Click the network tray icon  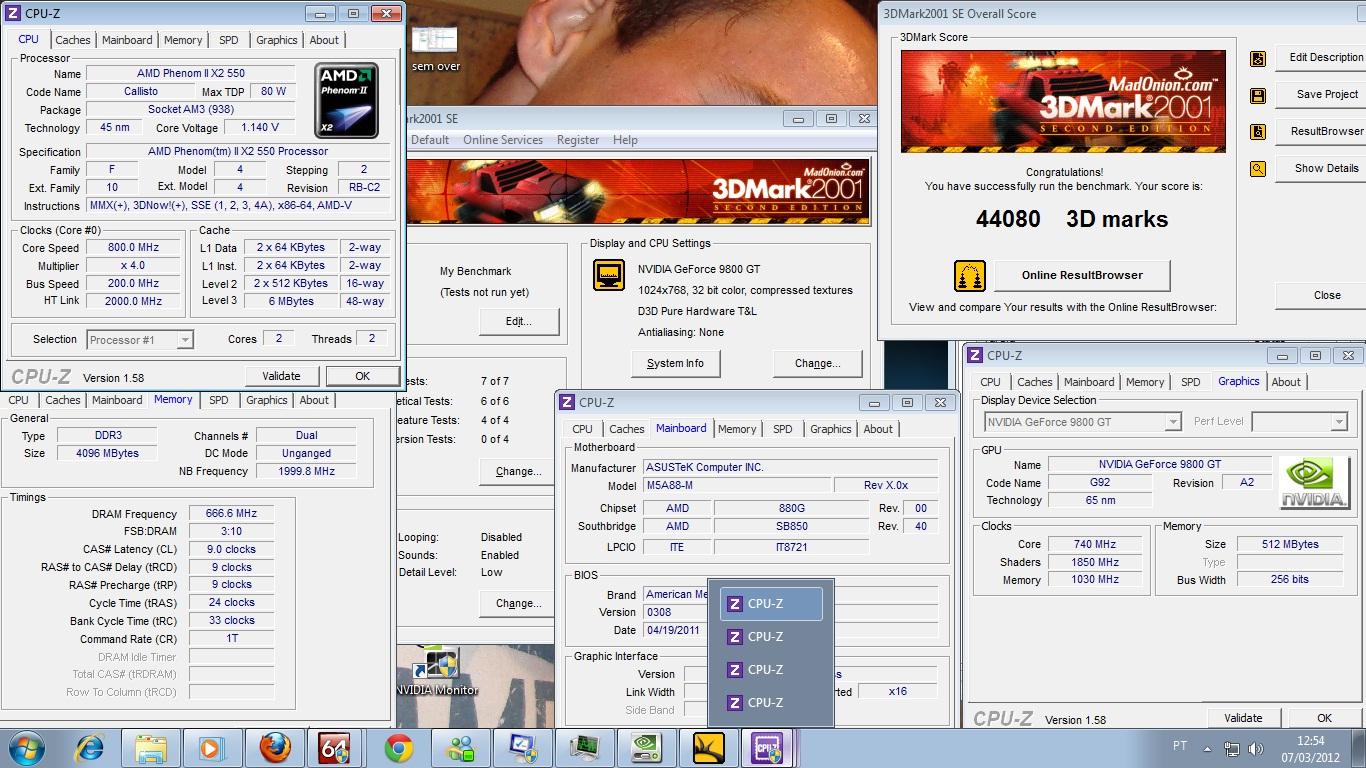pyautogui.click(x=1232, y=748)
